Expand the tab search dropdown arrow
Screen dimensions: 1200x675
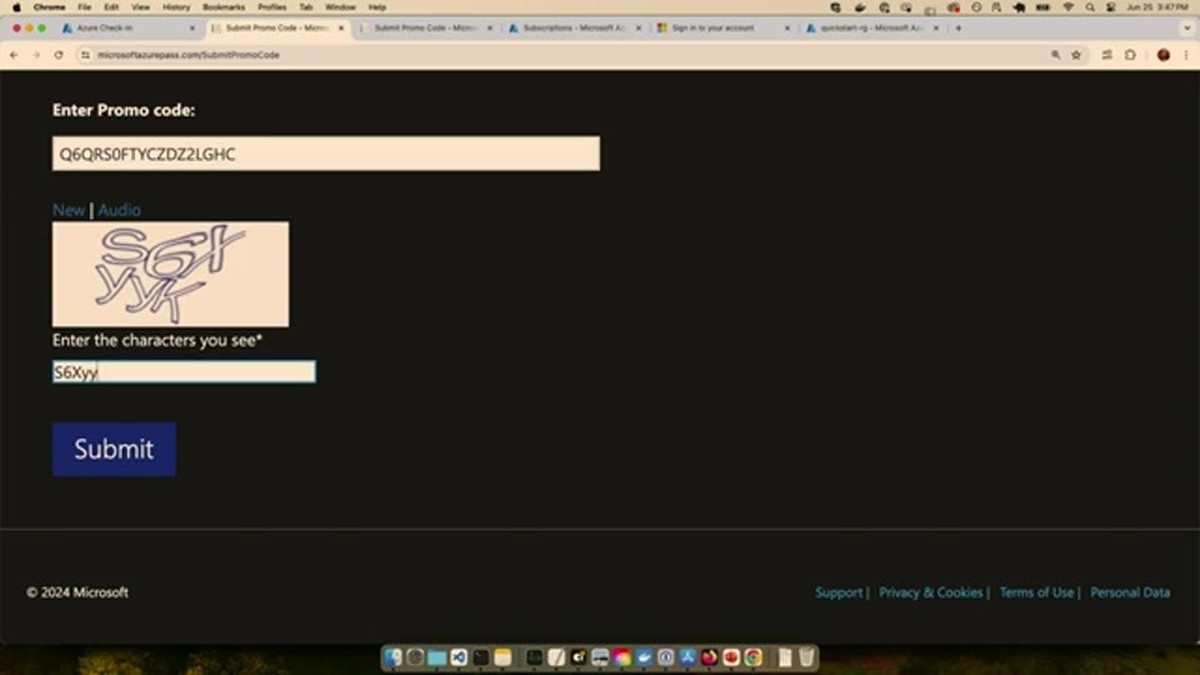pyautogui.click(x=1187, y=28)
